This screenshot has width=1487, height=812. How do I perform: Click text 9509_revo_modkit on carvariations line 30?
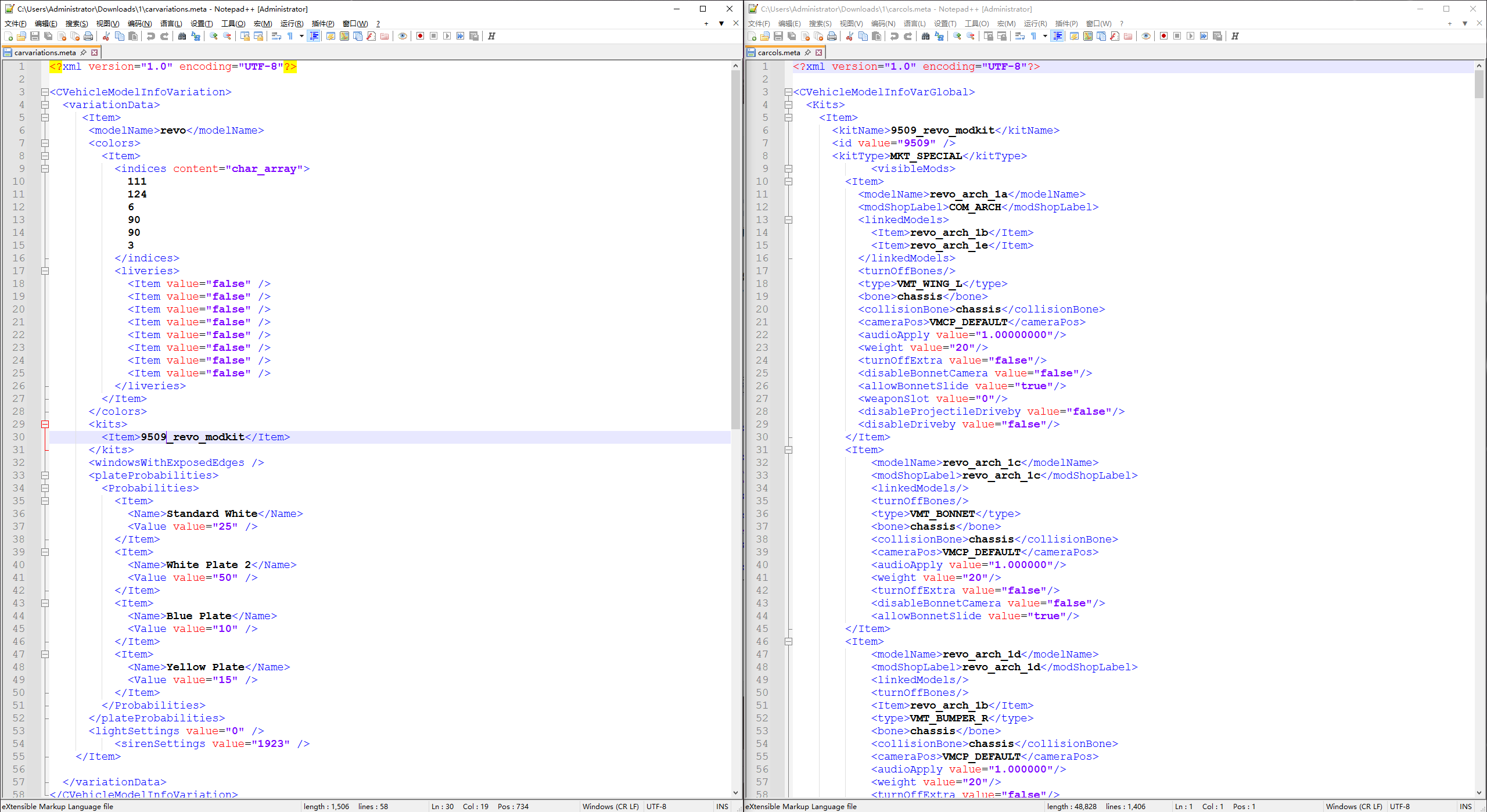pos(192,437)
